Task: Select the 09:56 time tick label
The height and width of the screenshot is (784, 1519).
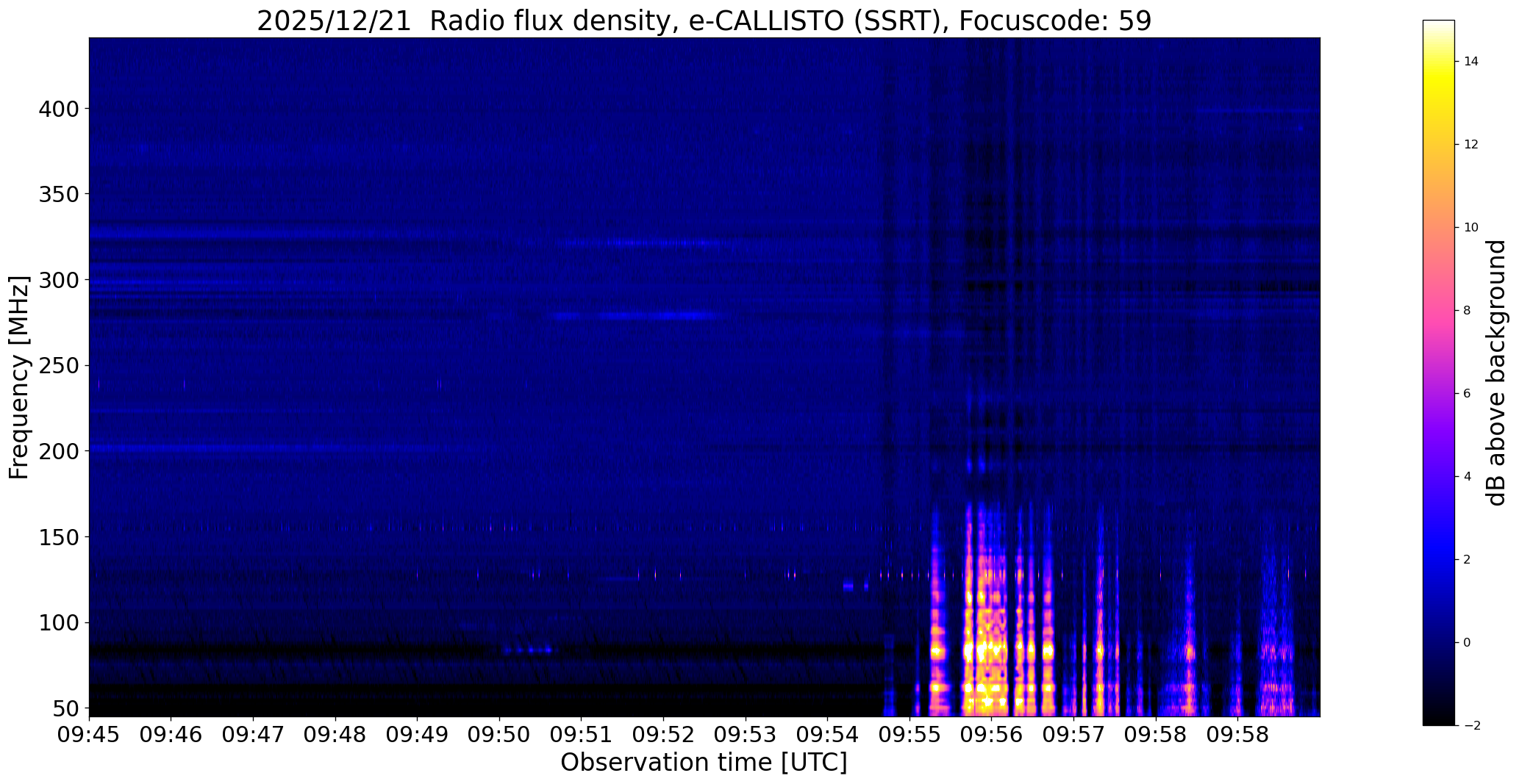Action: tap(992, 734)
